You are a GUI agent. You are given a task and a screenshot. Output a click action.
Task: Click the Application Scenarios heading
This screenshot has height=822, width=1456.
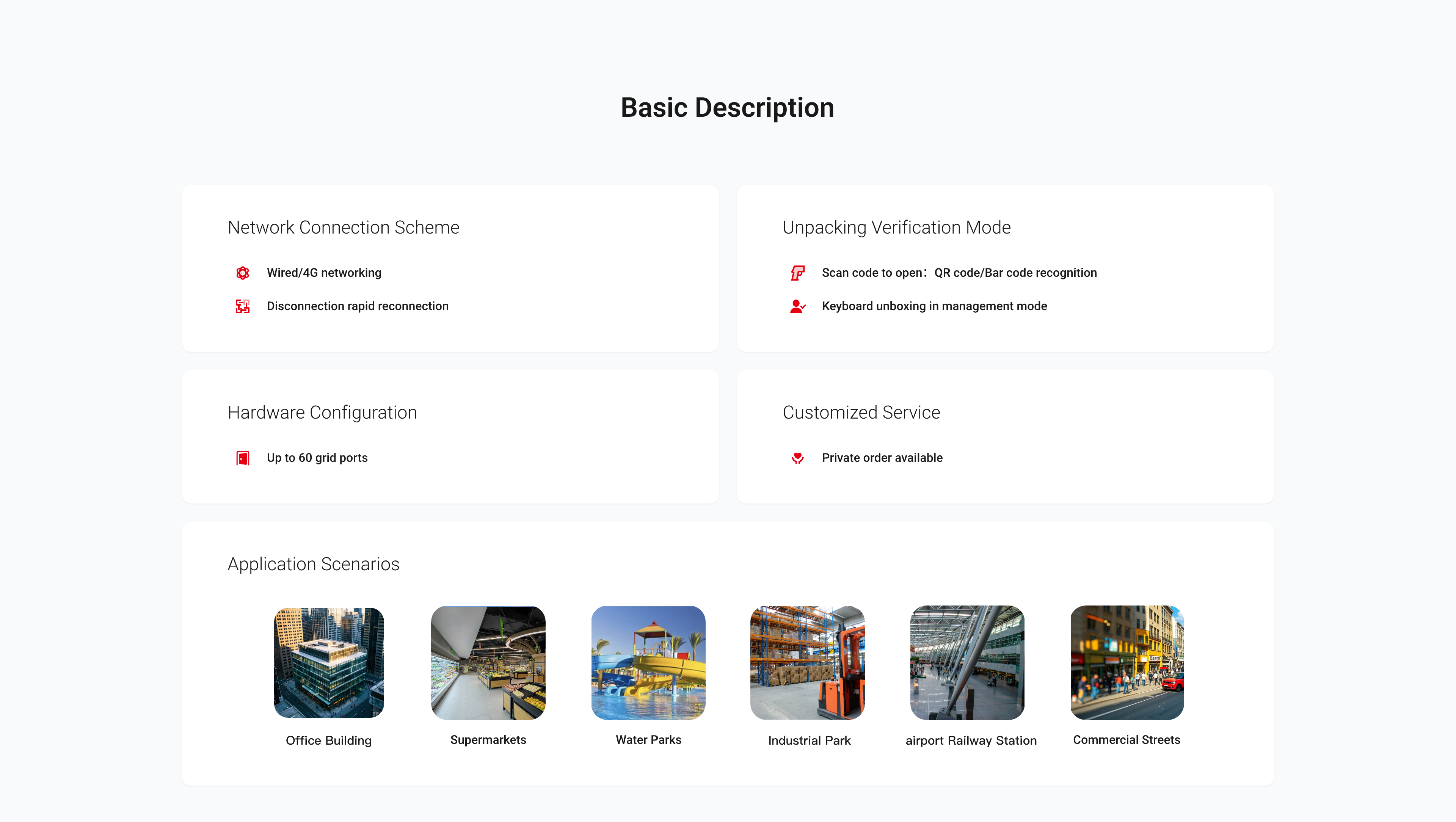(313, 564)
